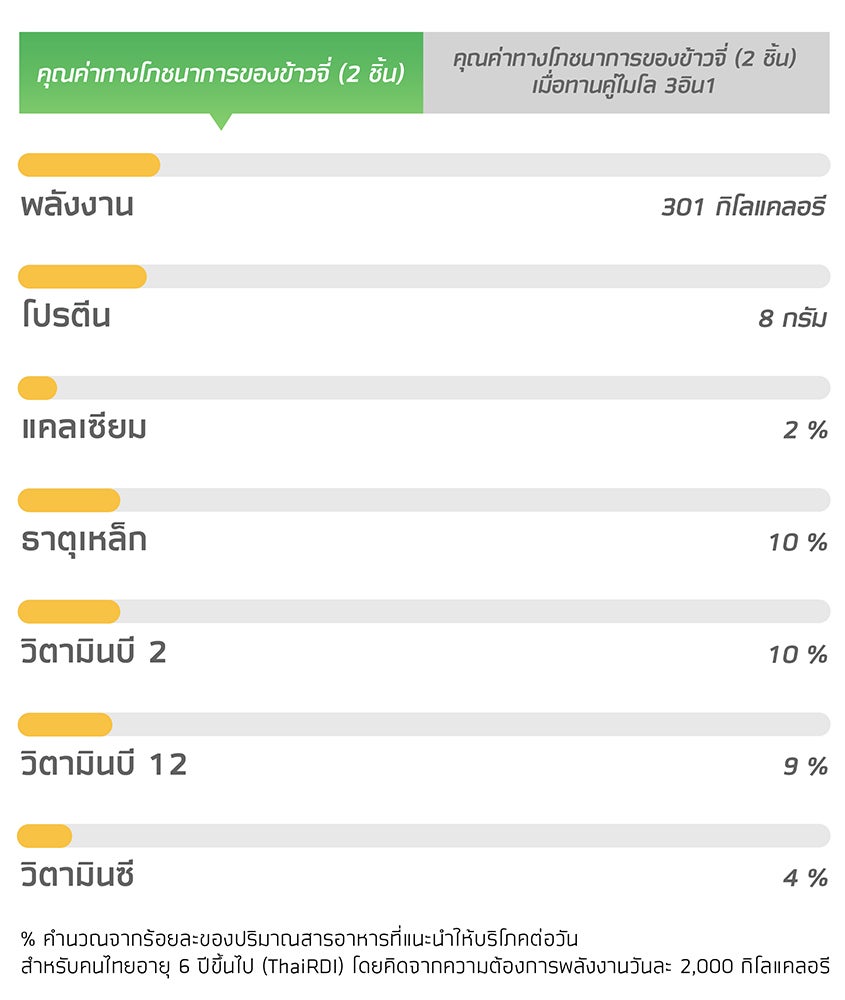Click the พลังงาน yellow progress bar
Viewport: 845px width, 1000px height.
(89, 165)
